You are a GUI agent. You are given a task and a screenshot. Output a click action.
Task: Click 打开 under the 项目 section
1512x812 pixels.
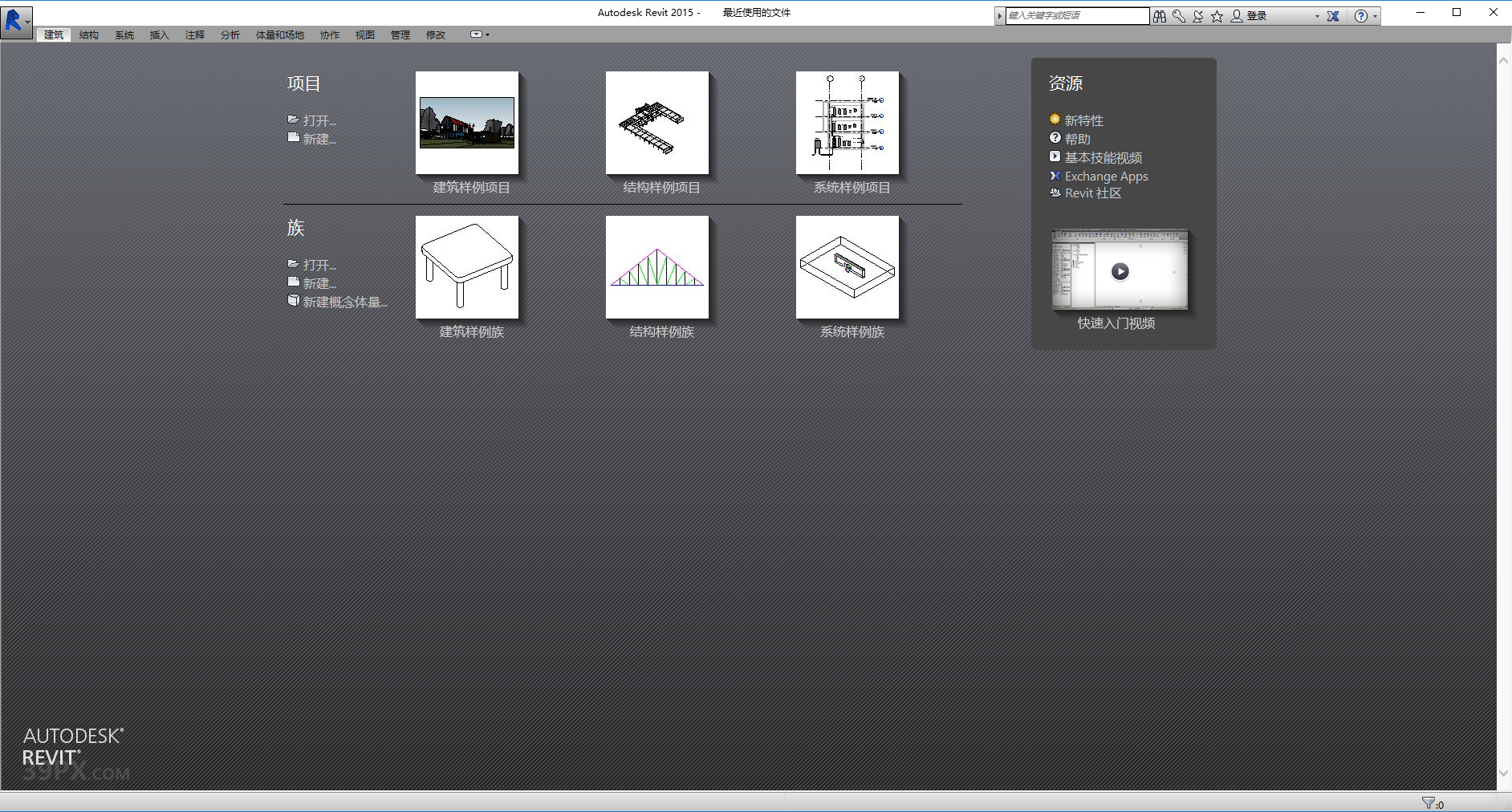tap(318, 120)
